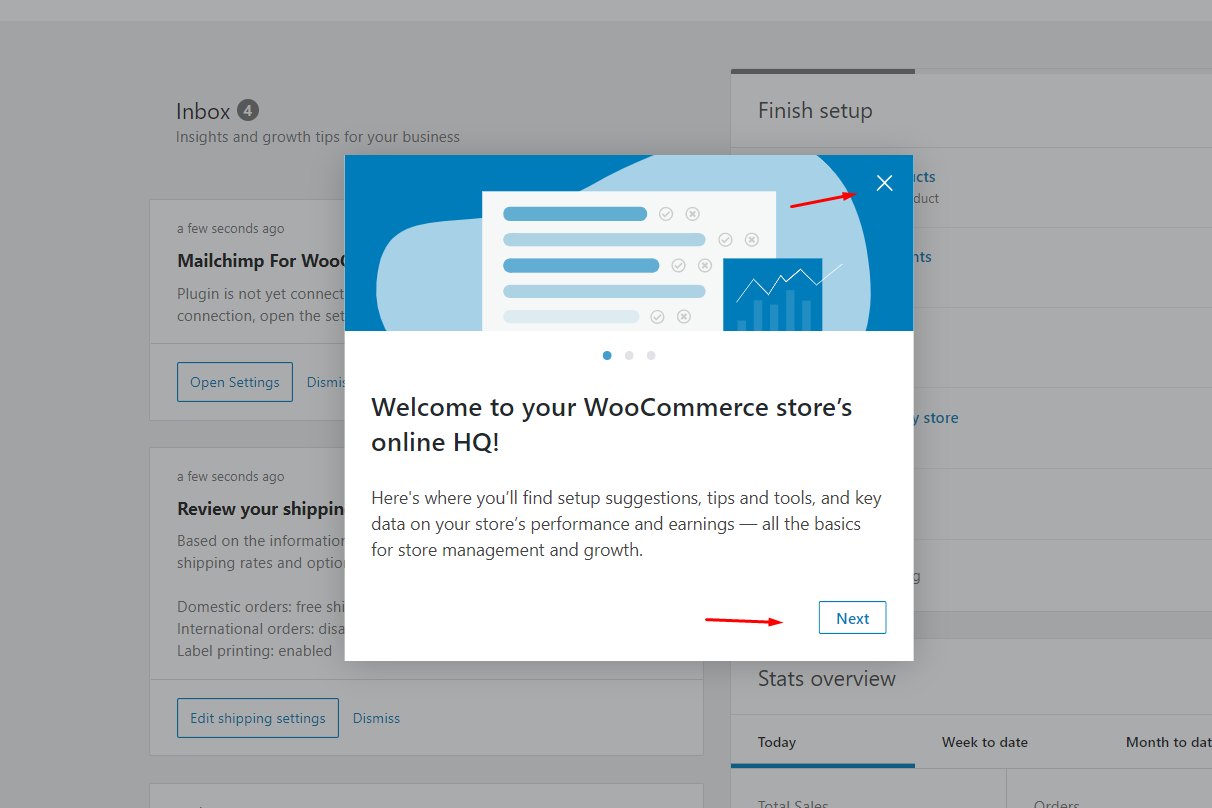1212x808 pixels.
Task: Click the Inbox unread count badge
Action: [x=248, y=110]
